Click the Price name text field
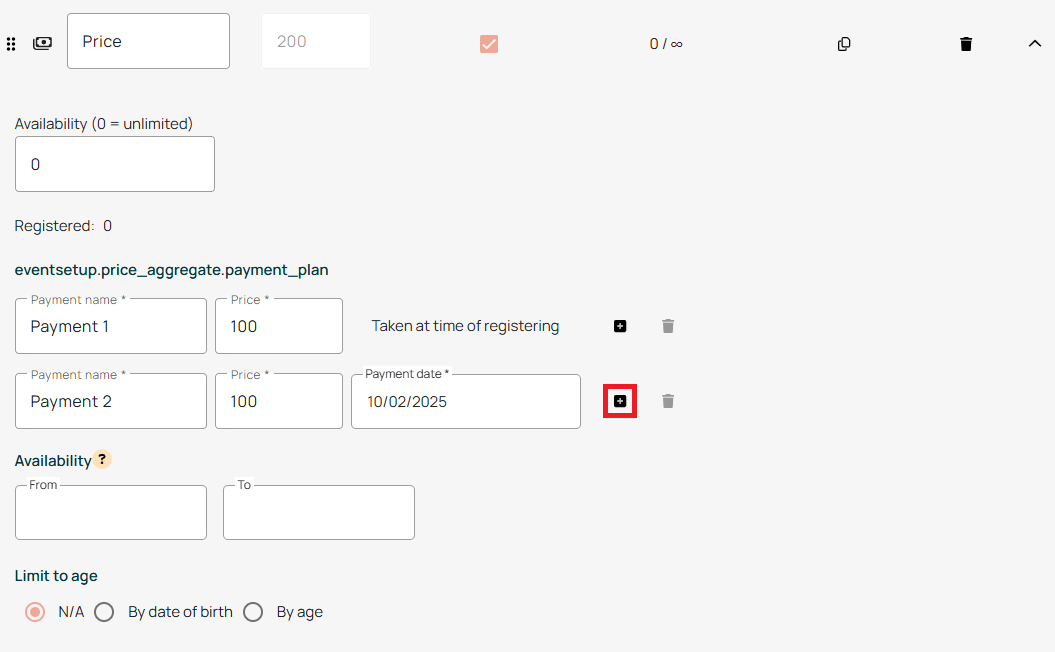This screenshot has height=652, width=1055. click(148, 42)
